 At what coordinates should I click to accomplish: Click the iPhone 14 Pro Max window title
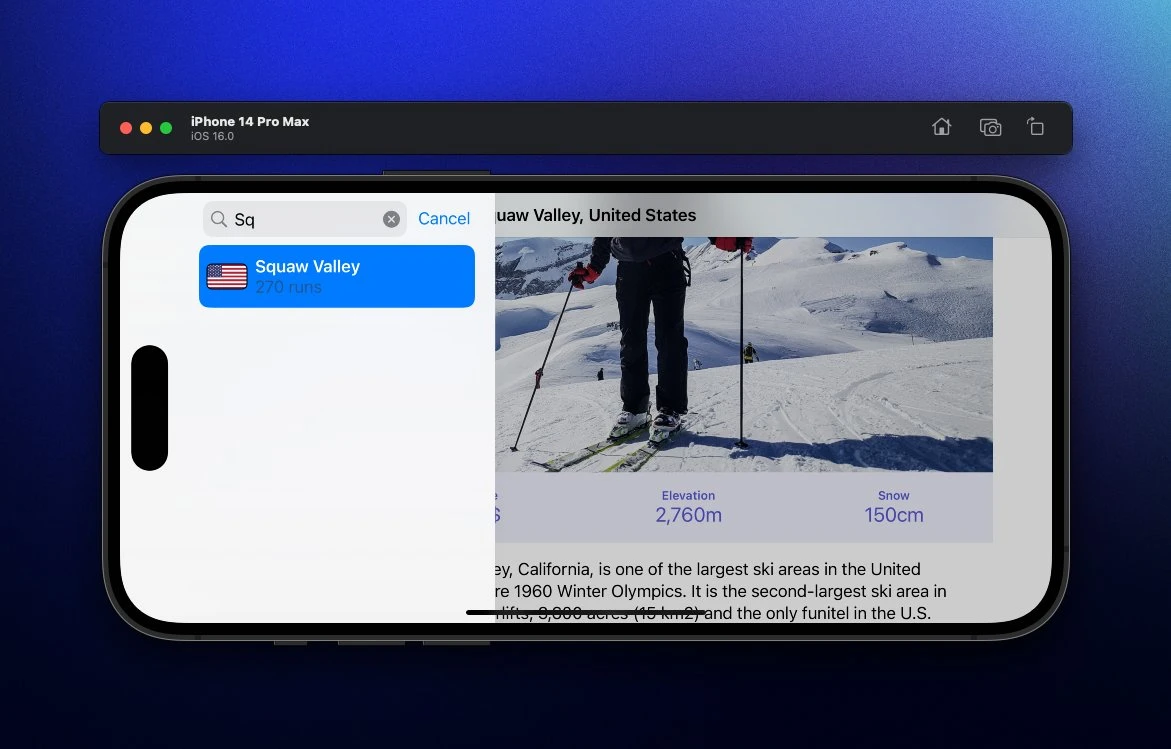(x=250, y=121)
